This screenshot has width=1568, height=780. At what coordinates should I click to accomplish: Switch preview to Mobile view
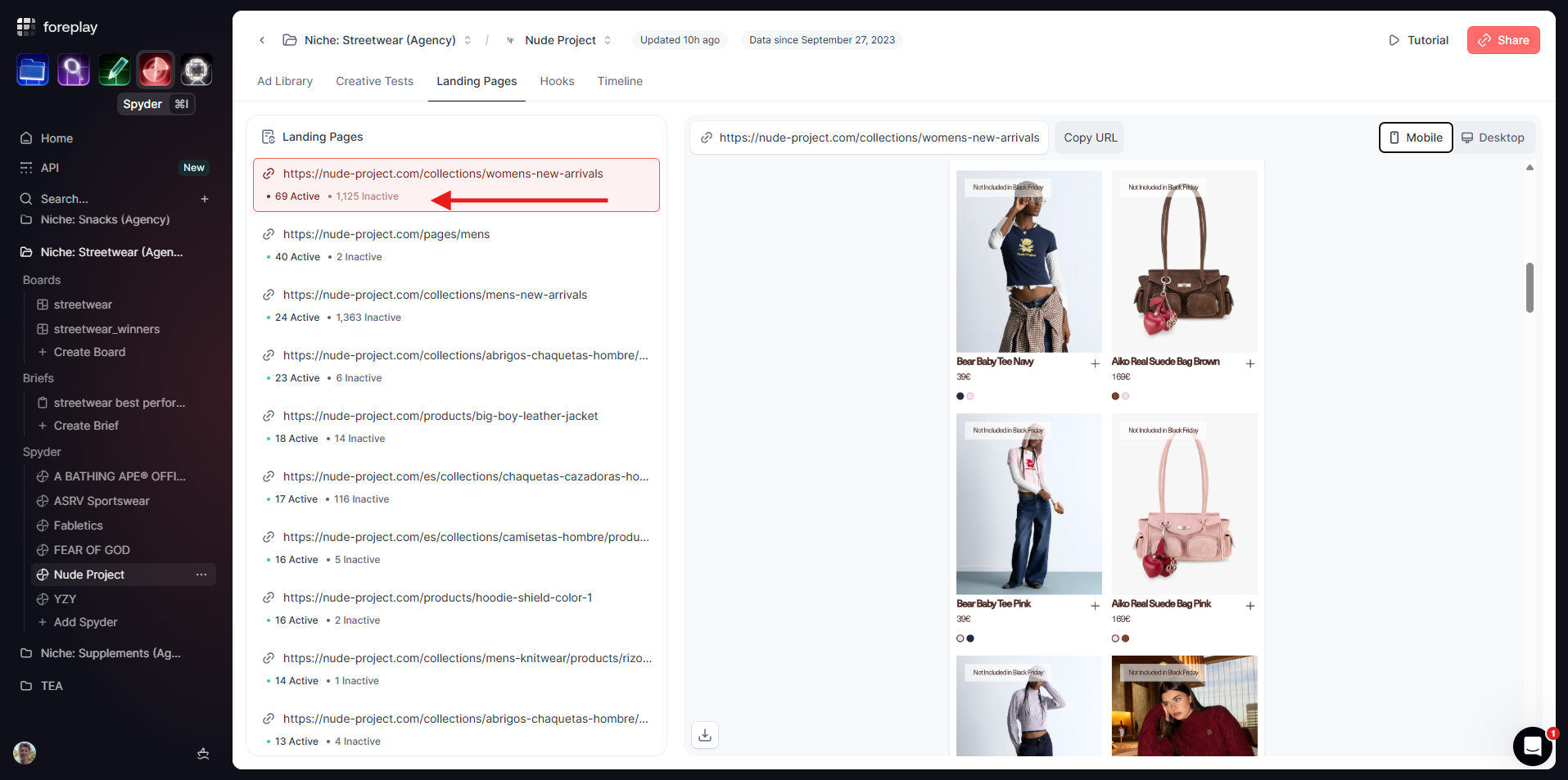coord(1416,138)
